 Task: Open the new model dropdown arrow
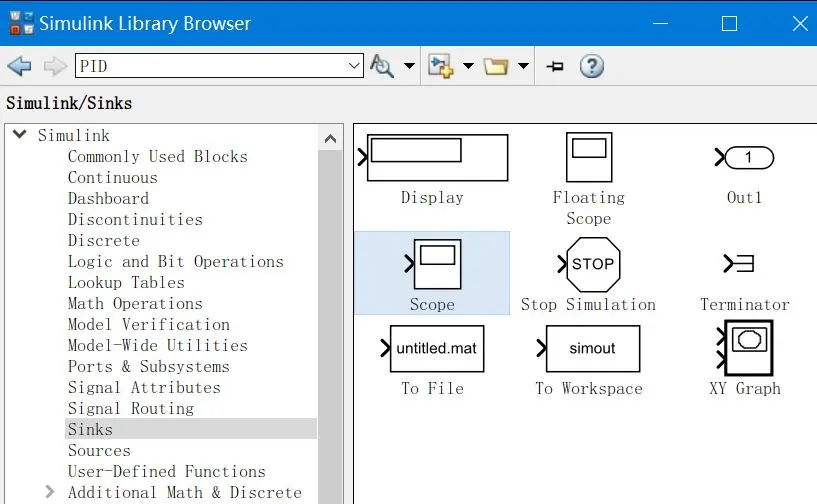click(x=468, y=66)
